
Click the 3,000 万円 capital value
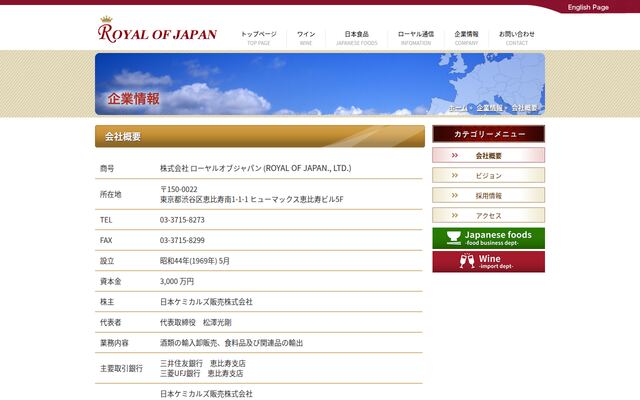(x=177, y=281)
